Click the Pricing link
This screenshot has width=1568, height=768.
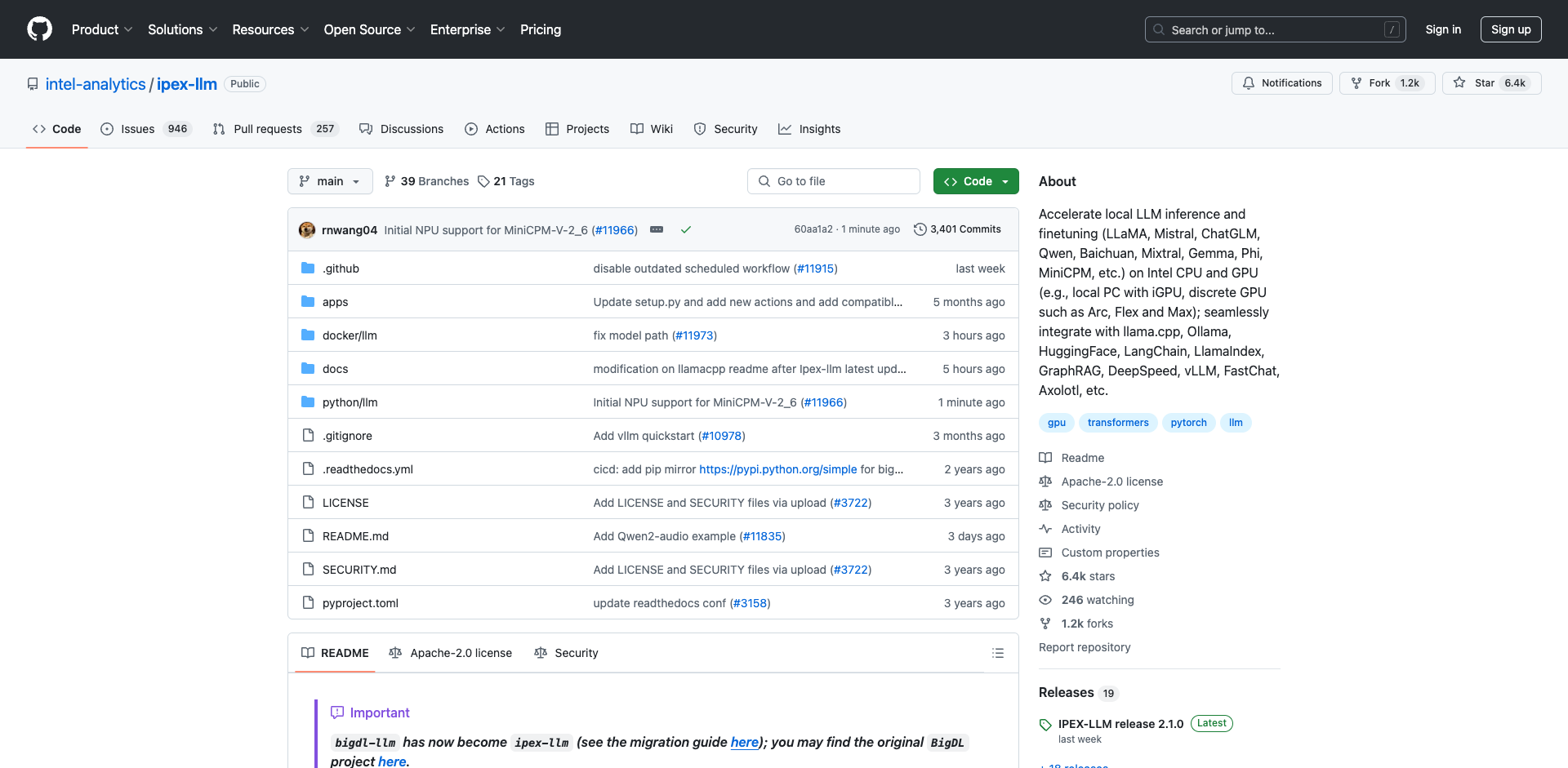tap(541, 29)
